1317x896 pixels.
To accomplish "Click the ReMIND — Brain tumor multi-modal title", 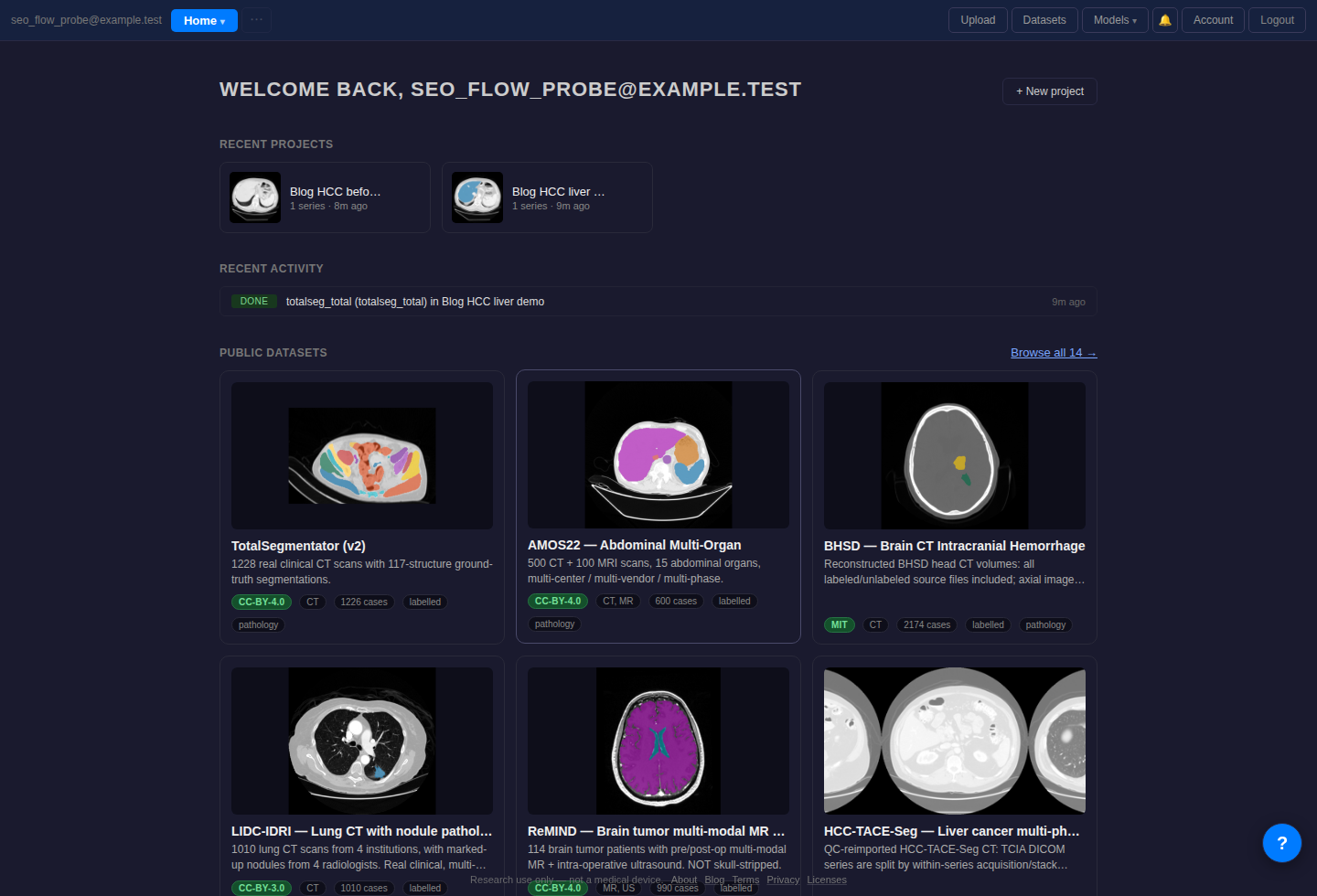I will (657, 831).
